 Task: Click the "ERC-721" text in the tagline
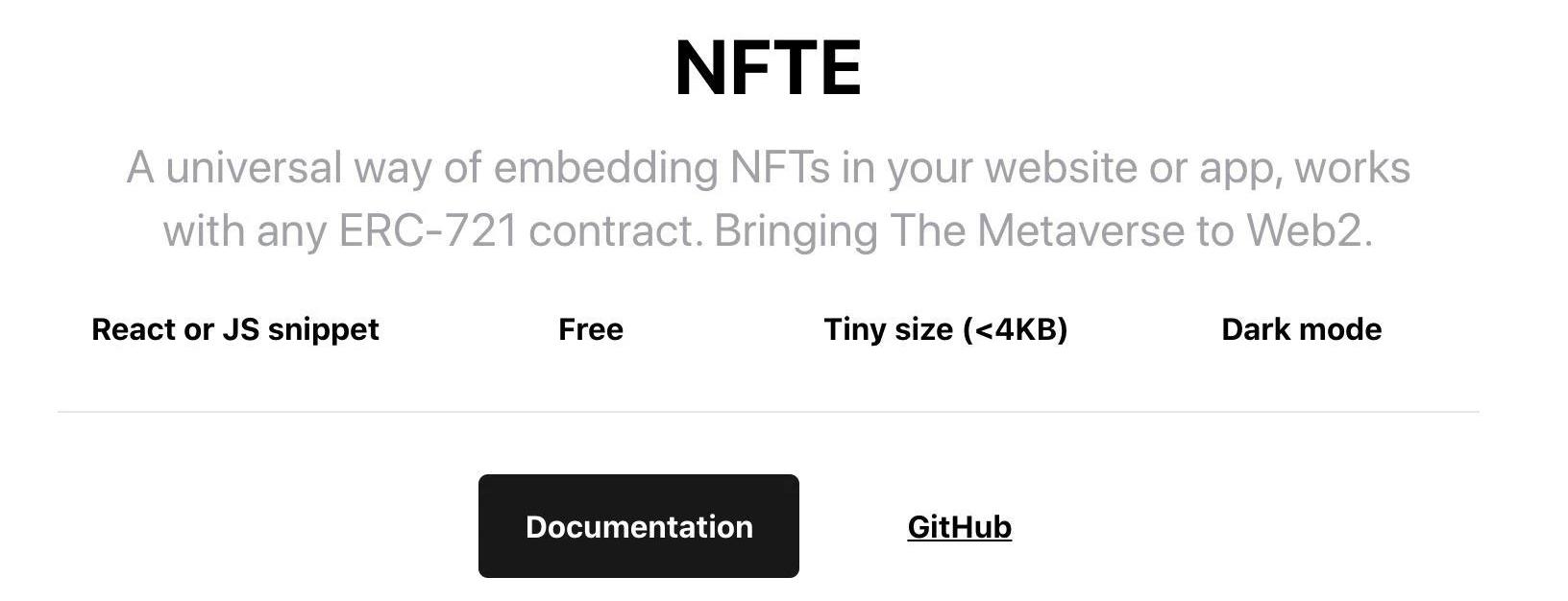428,231
